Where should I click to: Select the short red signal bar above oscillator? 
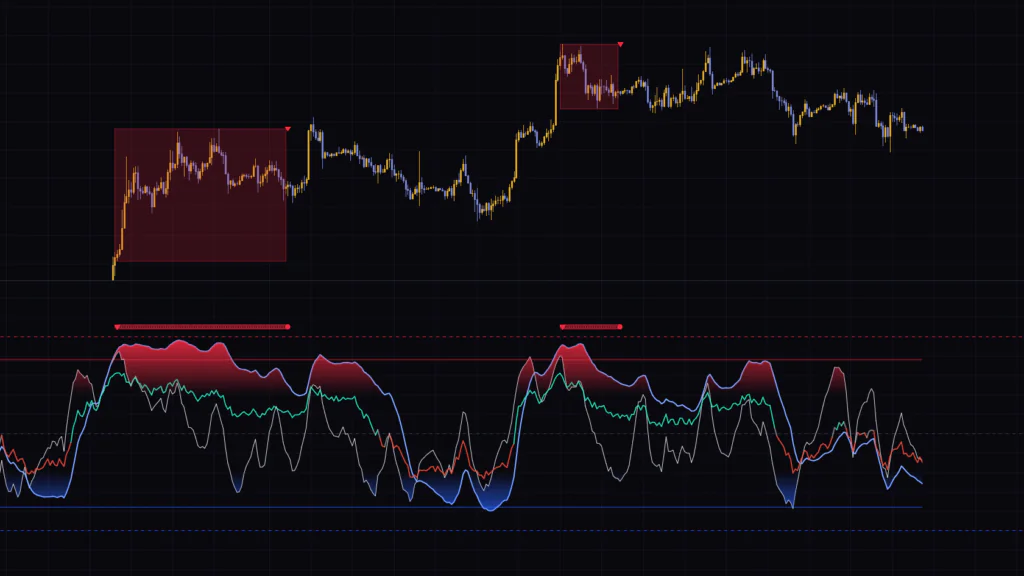coord(591,327)
